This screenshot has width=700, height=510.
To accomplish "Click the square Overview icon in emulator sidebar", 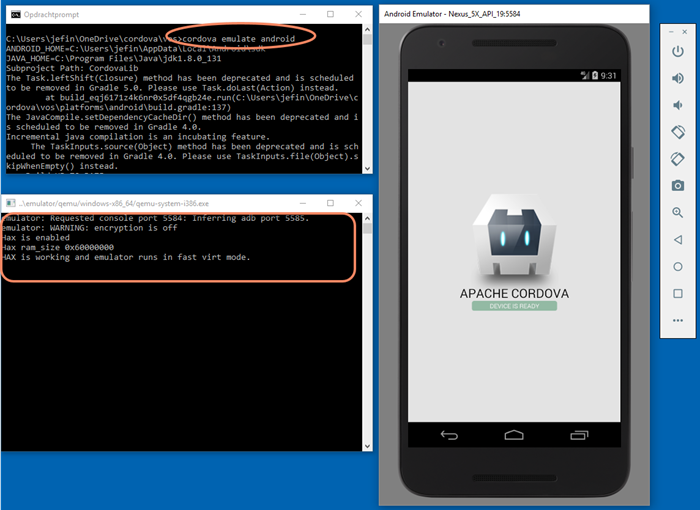I will pos(678,293).
